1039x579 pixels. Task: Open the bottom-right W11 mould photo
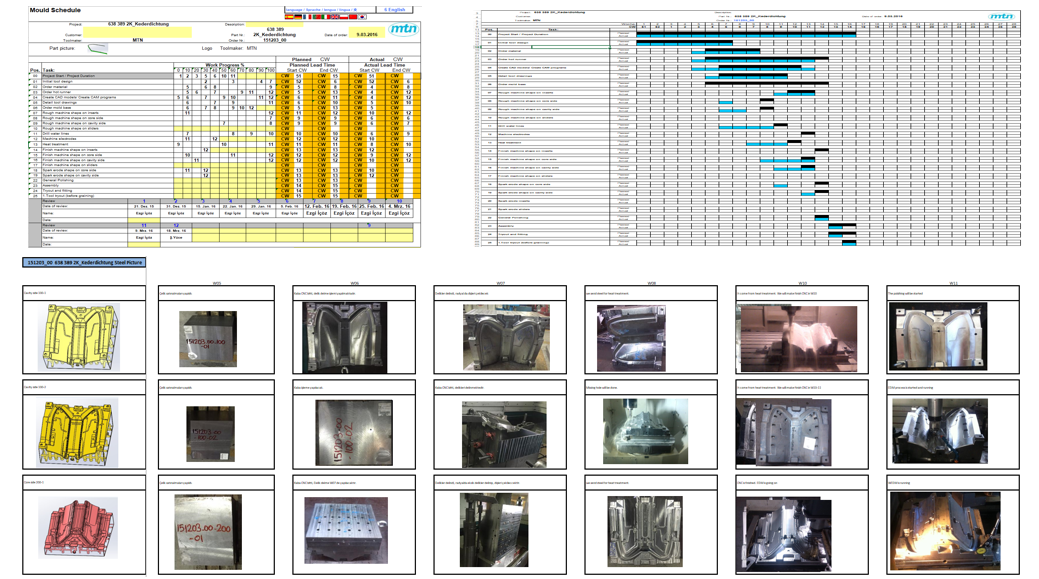pos(942,530)
